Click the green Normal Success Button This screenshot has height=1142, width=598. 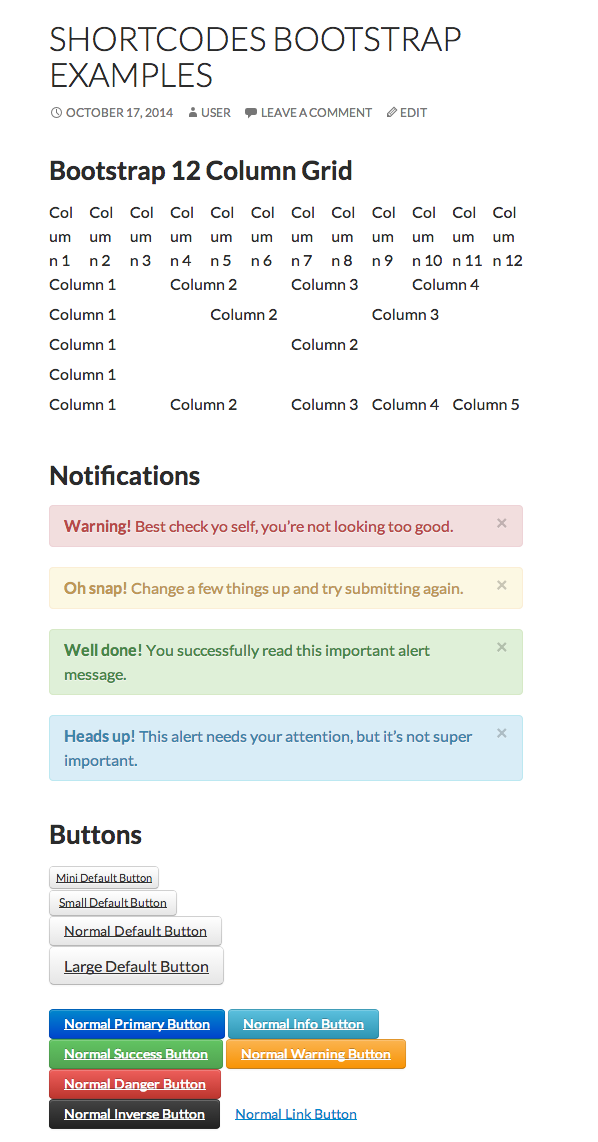(x=135, y=1054)
